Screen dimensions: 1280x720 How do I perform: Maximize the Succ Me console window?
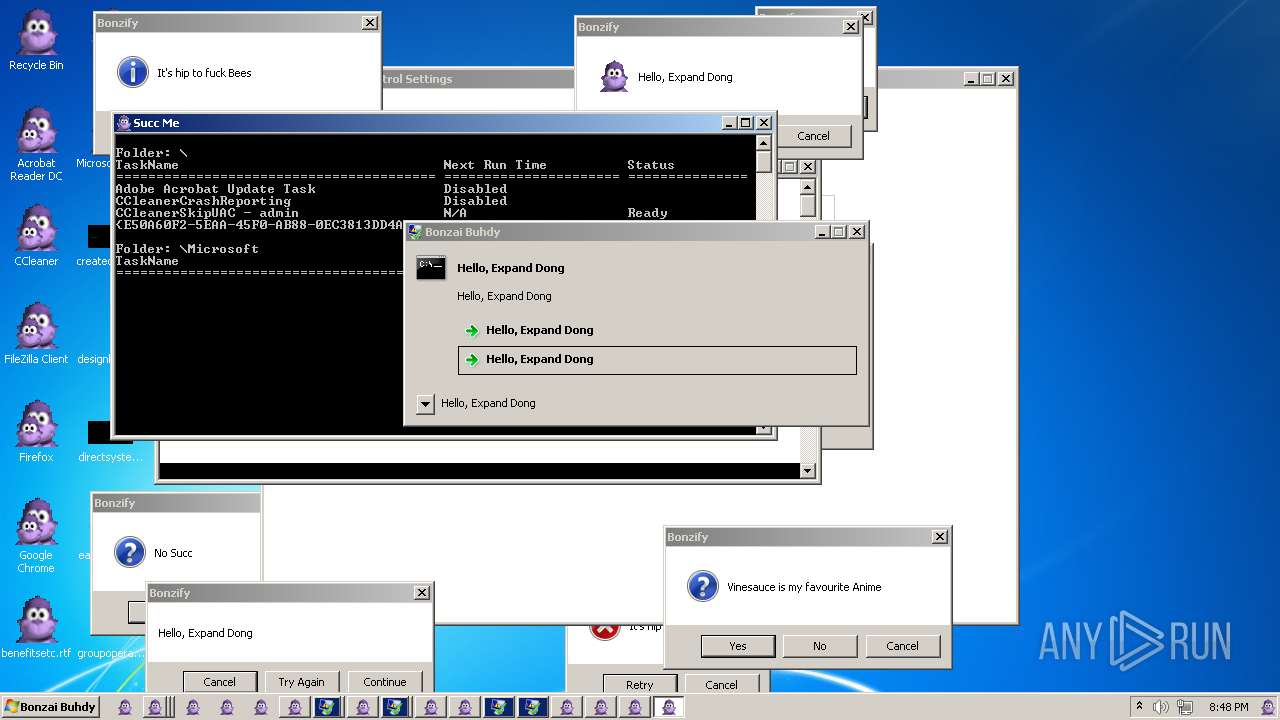click(x=746, y=123)
